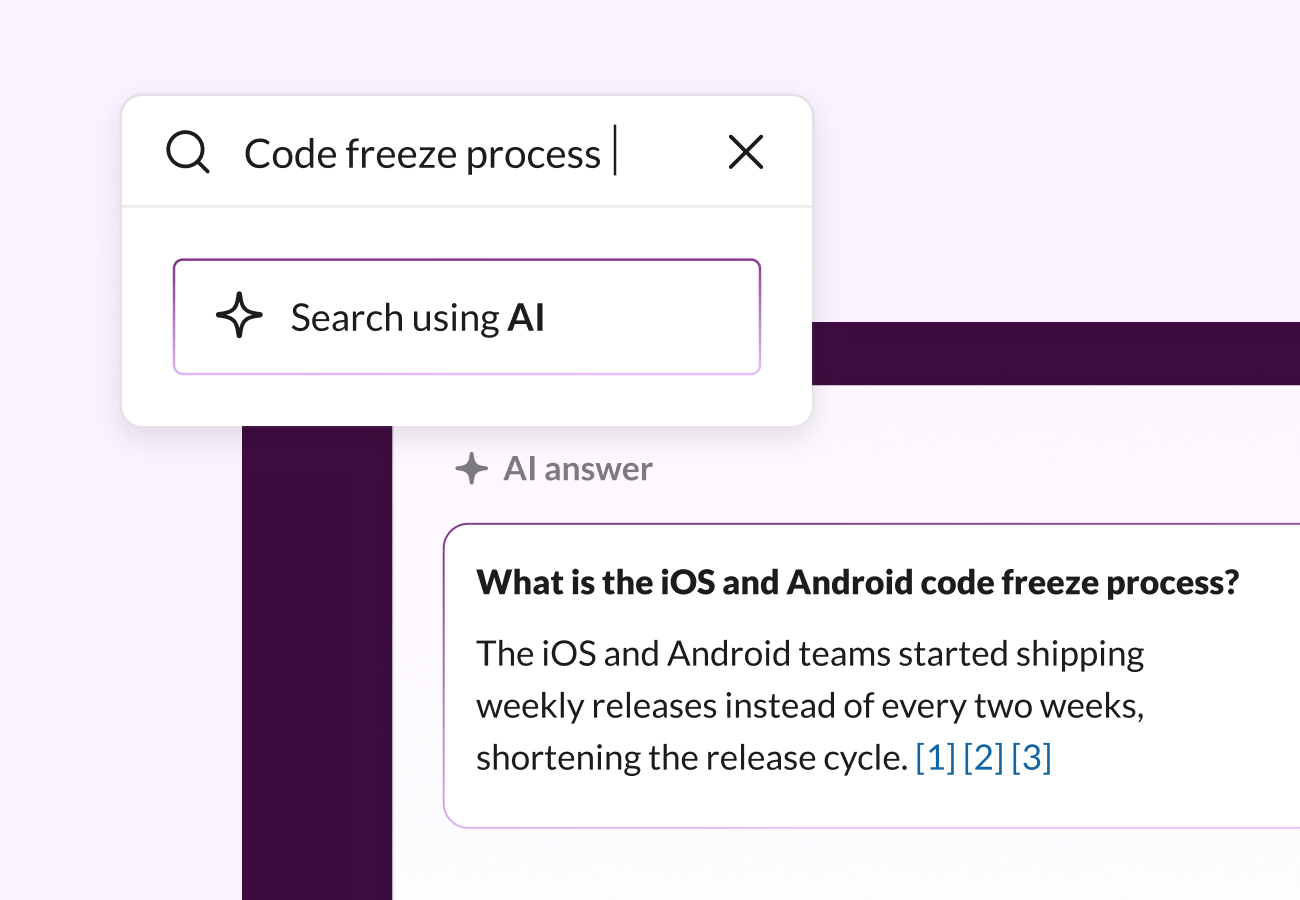Screen dimensions: 1300x900
Task: Click the magnifying glass search icon
Action: pyautogui.click(x=187, y=152)
